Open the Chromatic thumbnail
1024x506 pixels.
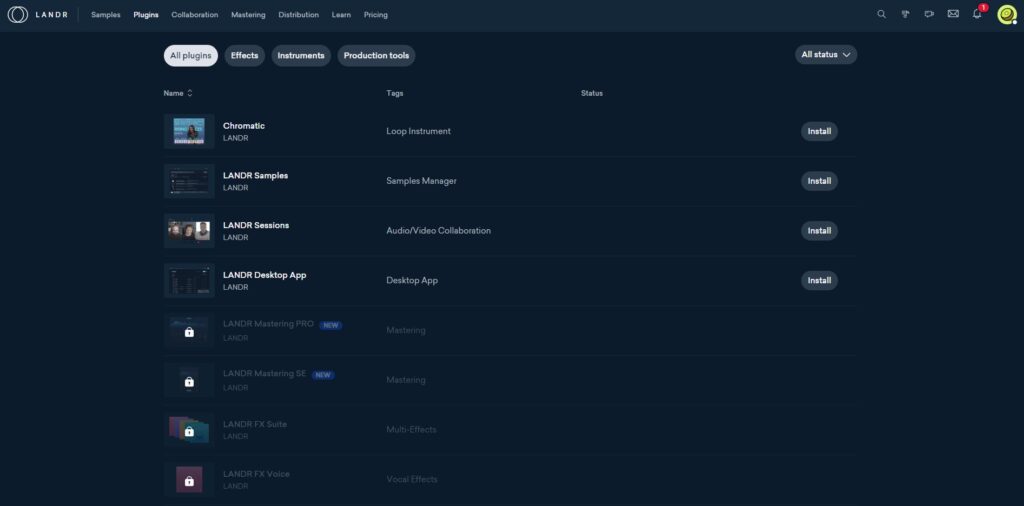(x=189, y=131)
